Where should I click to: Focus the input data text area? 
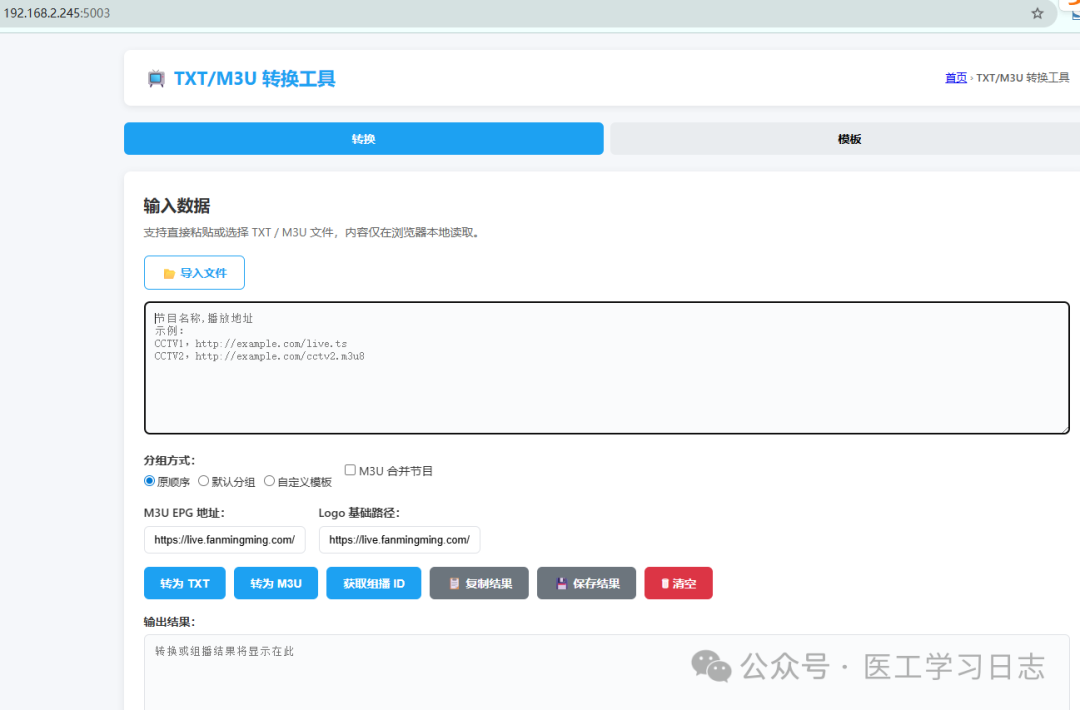[x=607, y=368]
